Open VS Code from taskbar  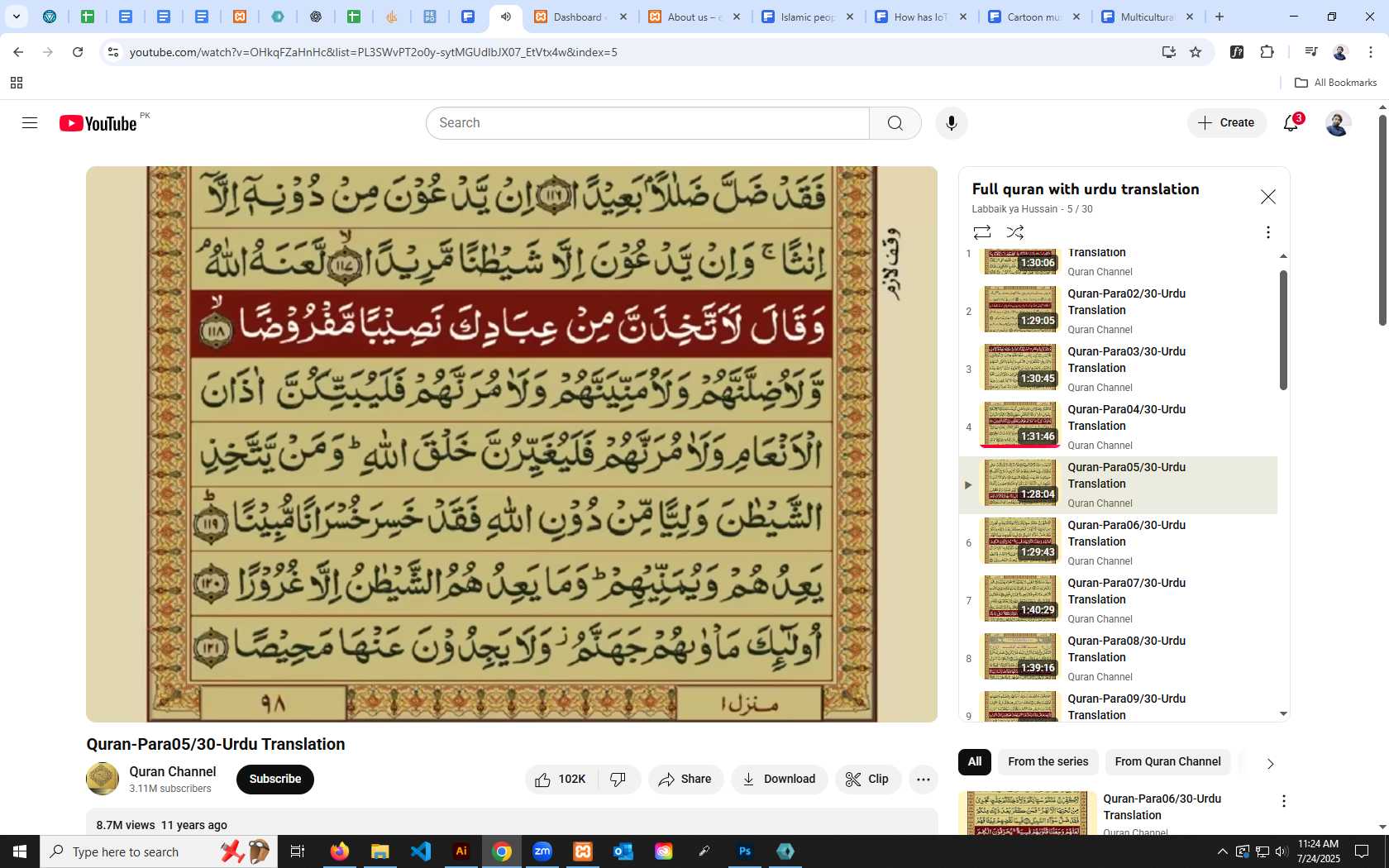pyautogui.click(x=421, y=851)
